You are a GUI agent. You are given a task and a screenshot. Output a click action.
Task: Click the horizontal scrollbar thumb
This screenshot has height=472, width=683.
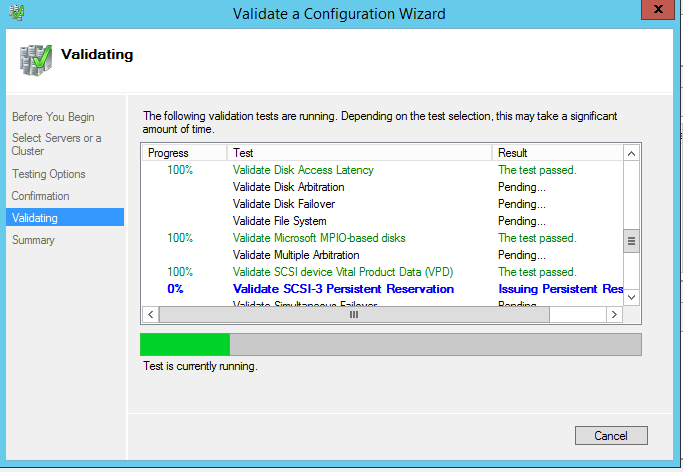pyautogui.click(x=352, y=314)
